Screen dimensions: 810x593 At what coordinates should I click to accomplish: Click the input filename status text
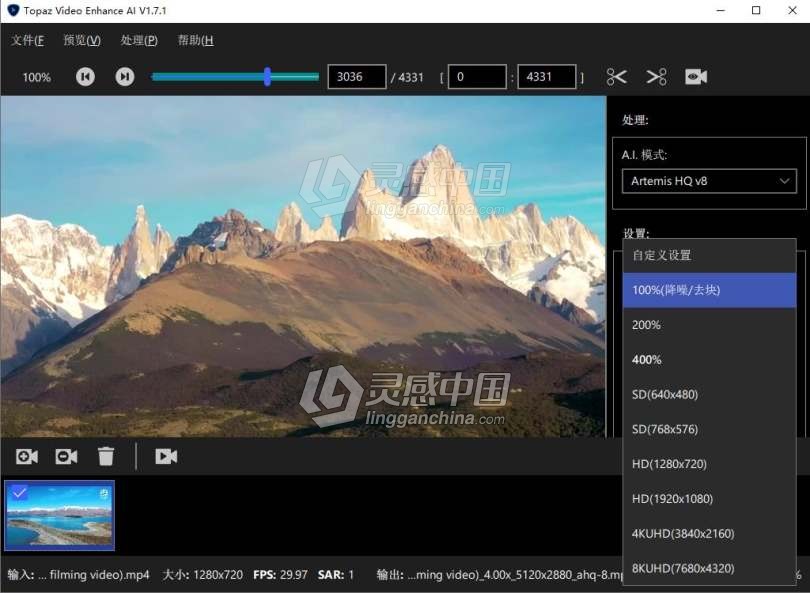click(x=79, y=575)
